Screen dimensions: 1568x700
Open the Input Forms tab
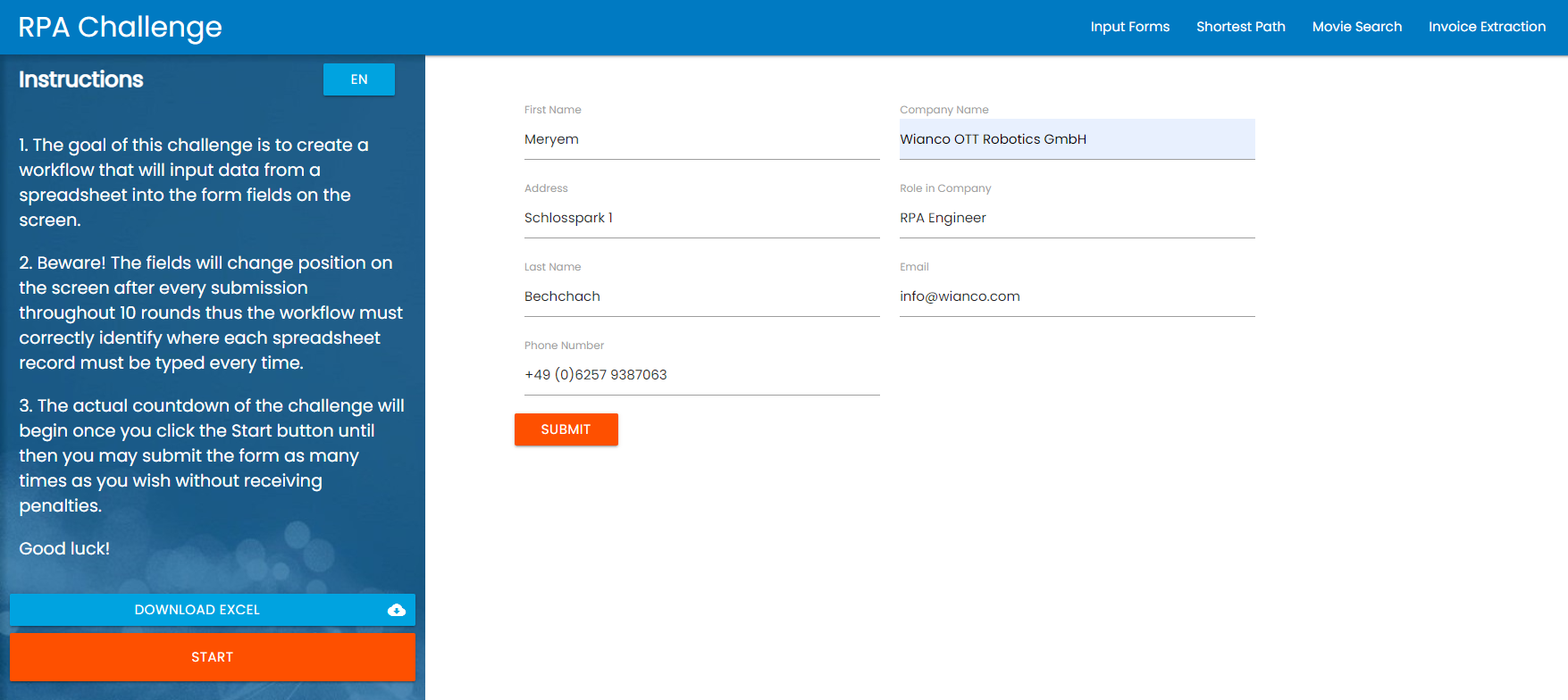pyautogui.click(x=1129, y=27)
